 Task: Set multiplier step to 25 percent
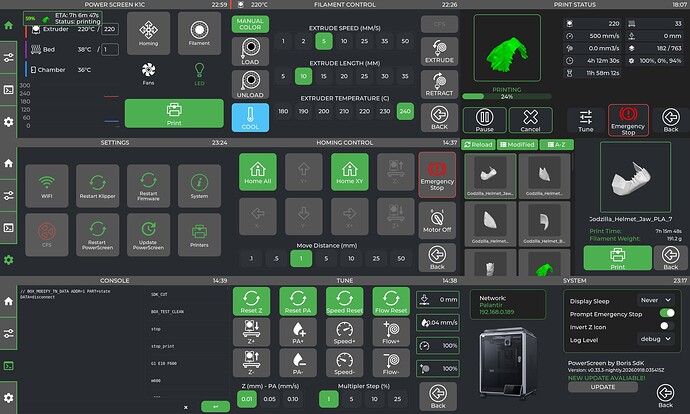click(x=397, y=399)
